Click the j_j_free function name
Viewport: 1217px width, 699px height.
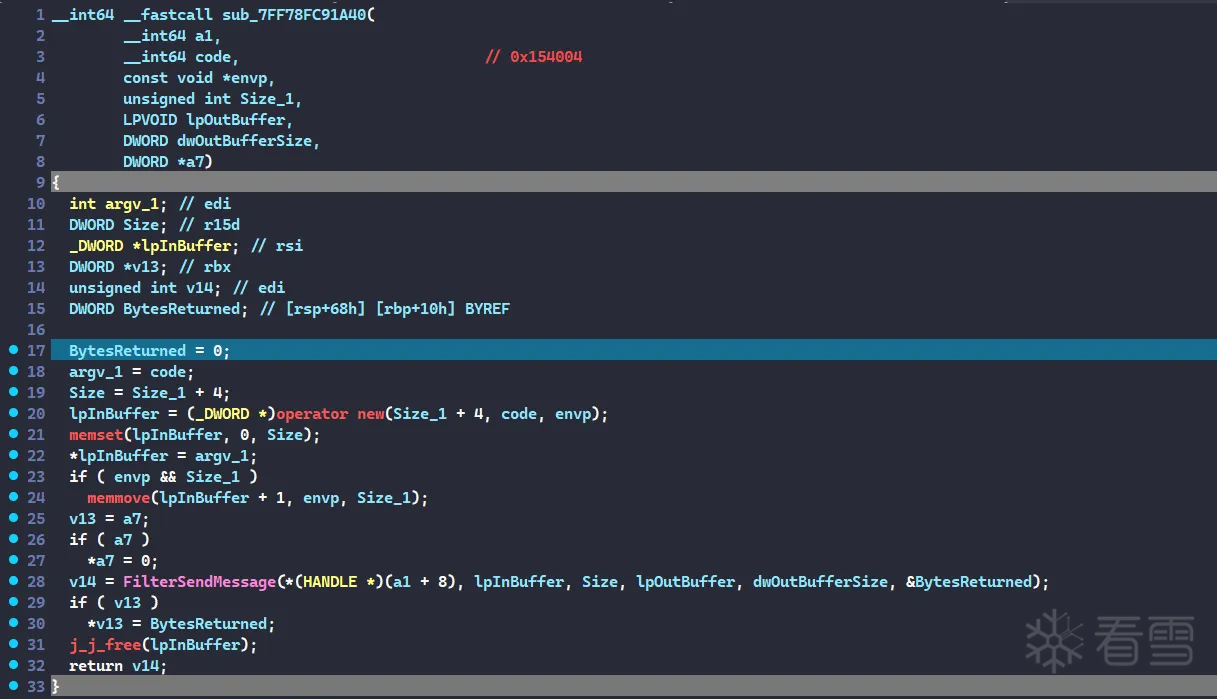(x=105, y=645)
